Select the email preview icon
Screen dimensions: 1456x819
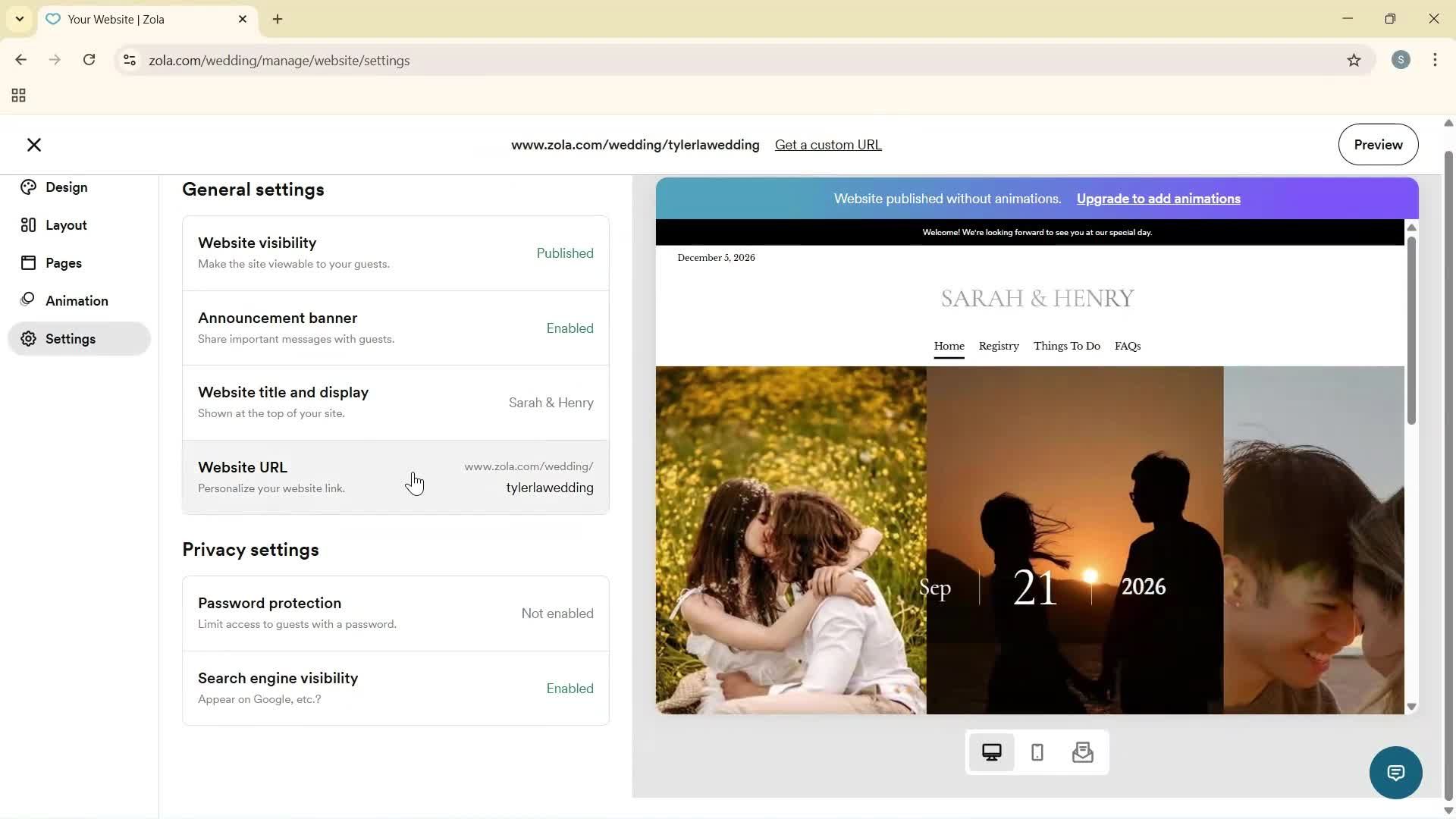(x=1083, y=752)
